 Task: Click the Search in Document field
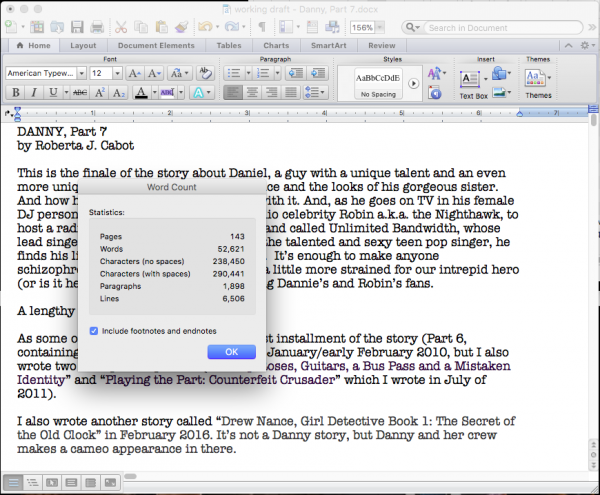510,27
